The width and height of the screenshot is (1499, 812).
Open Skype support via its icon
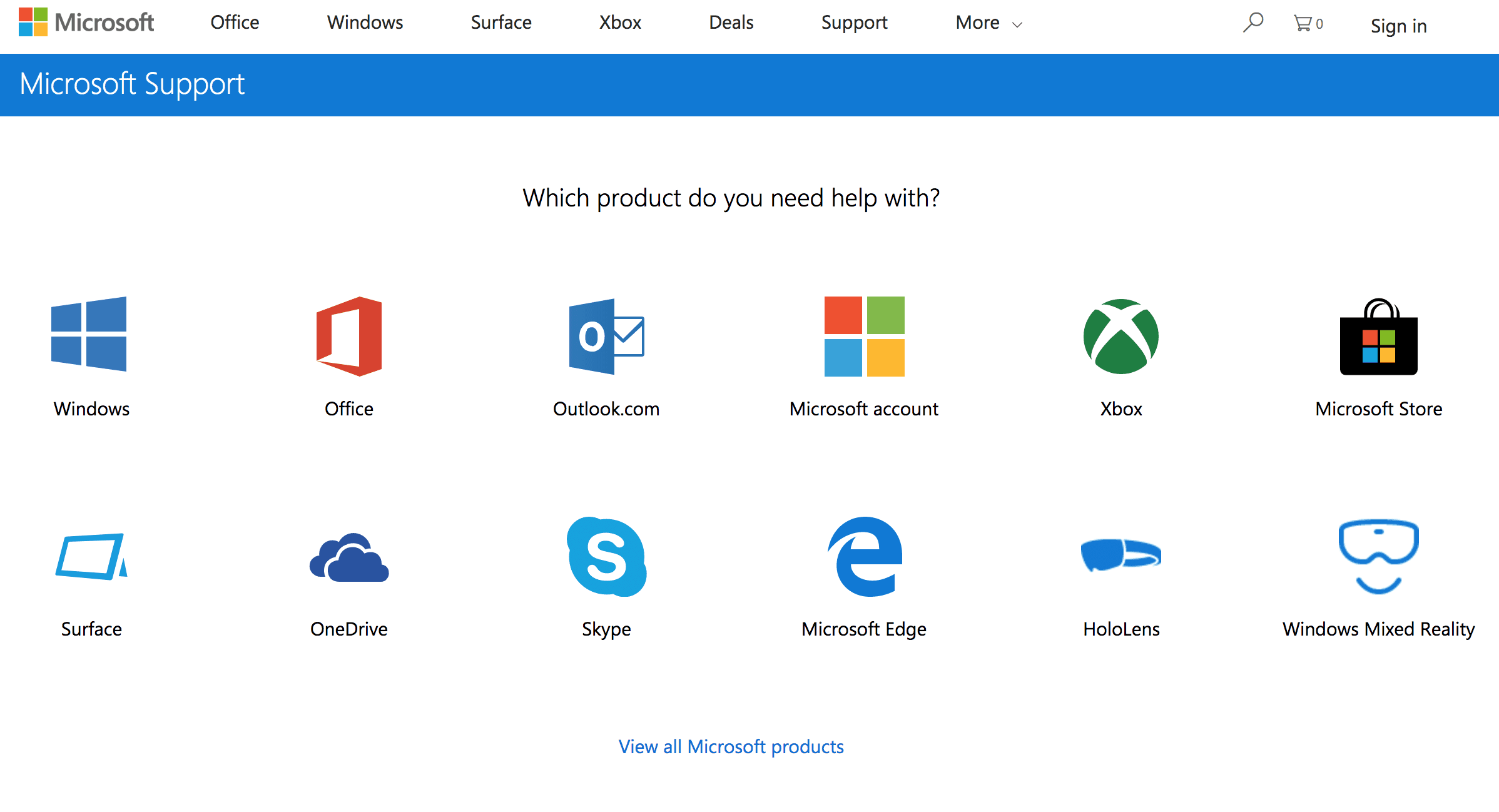(x=606, y=557)
